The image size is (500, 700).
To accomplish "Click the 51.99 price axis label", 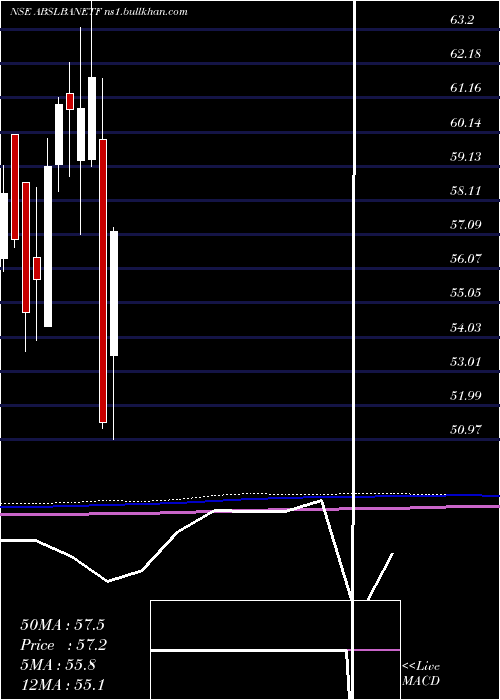I will 466,396.
